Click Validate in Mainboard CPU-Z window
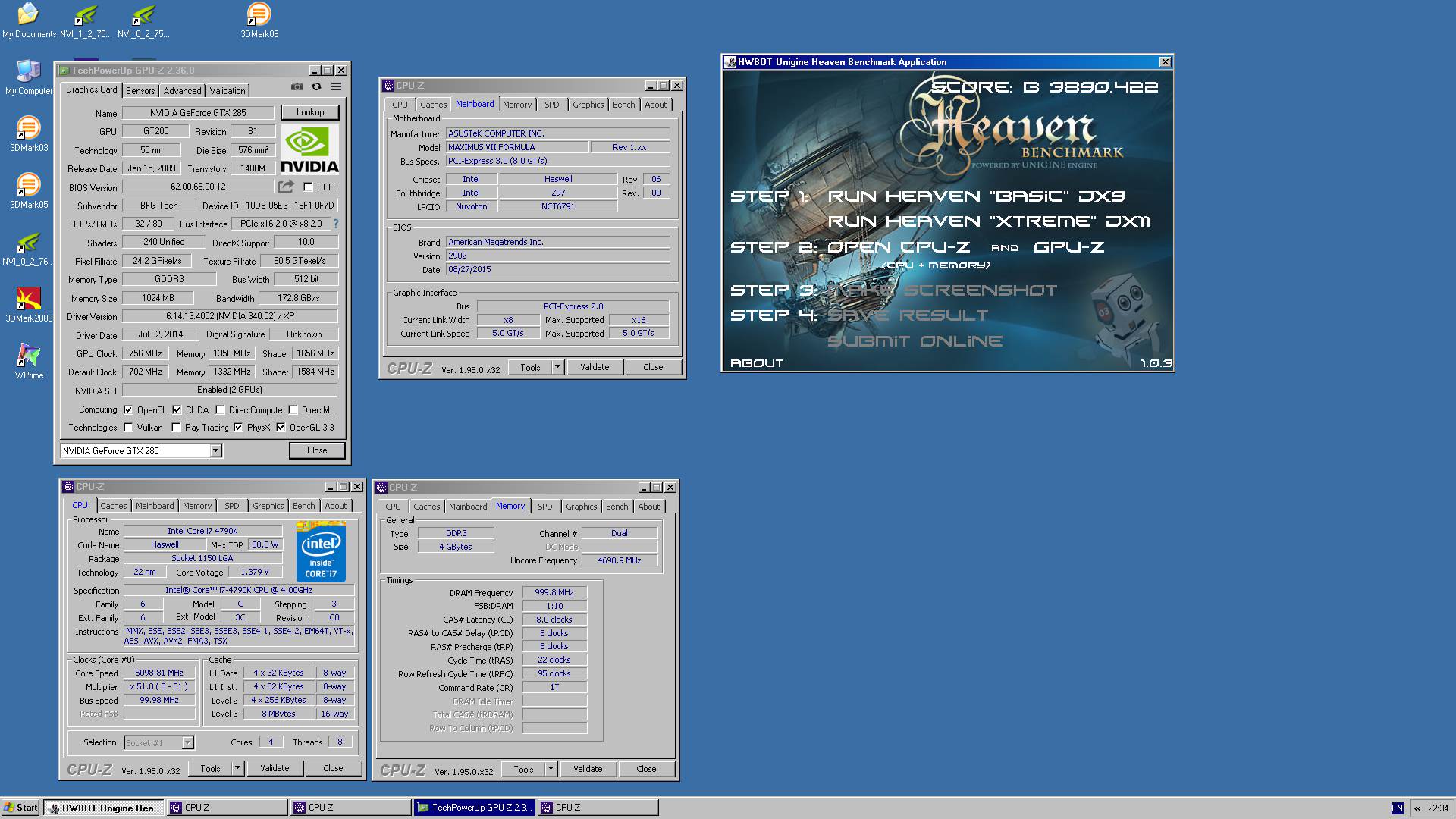The height and width of the screenshot is (819, 1456). (x=595, y=367)
